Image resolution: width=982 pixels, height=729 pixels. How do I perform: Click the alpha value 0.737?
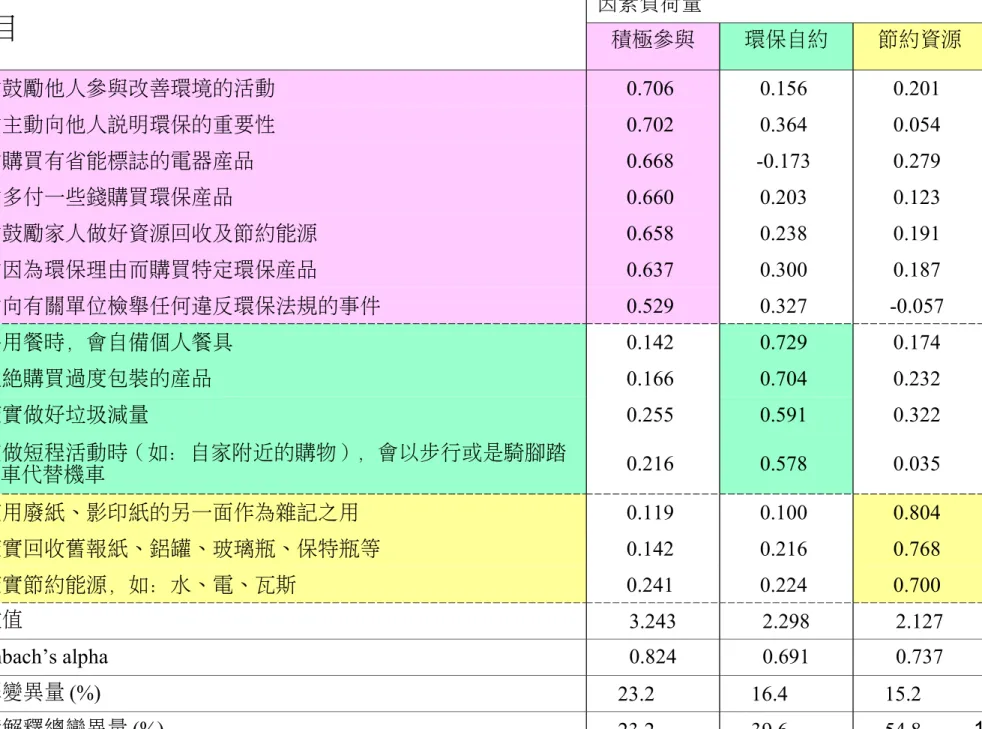tap(919, 657)
